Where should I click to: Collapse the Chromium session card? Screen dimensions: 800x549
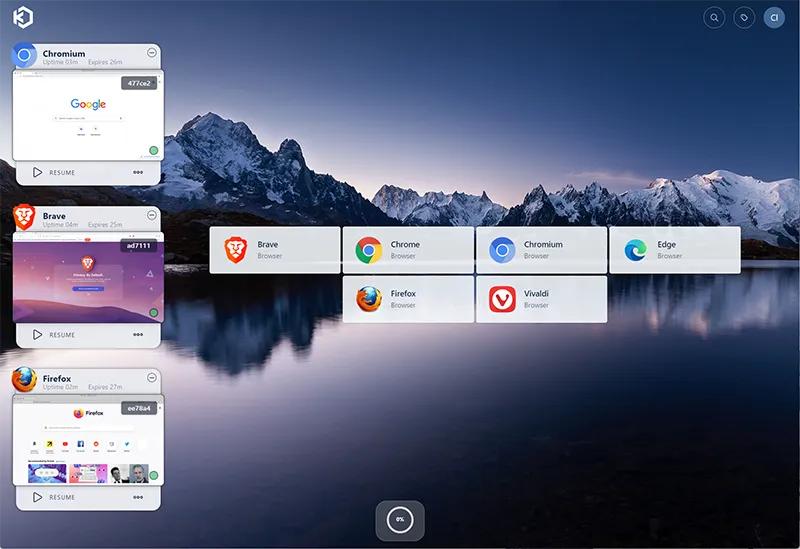click(x=152, y=53)
